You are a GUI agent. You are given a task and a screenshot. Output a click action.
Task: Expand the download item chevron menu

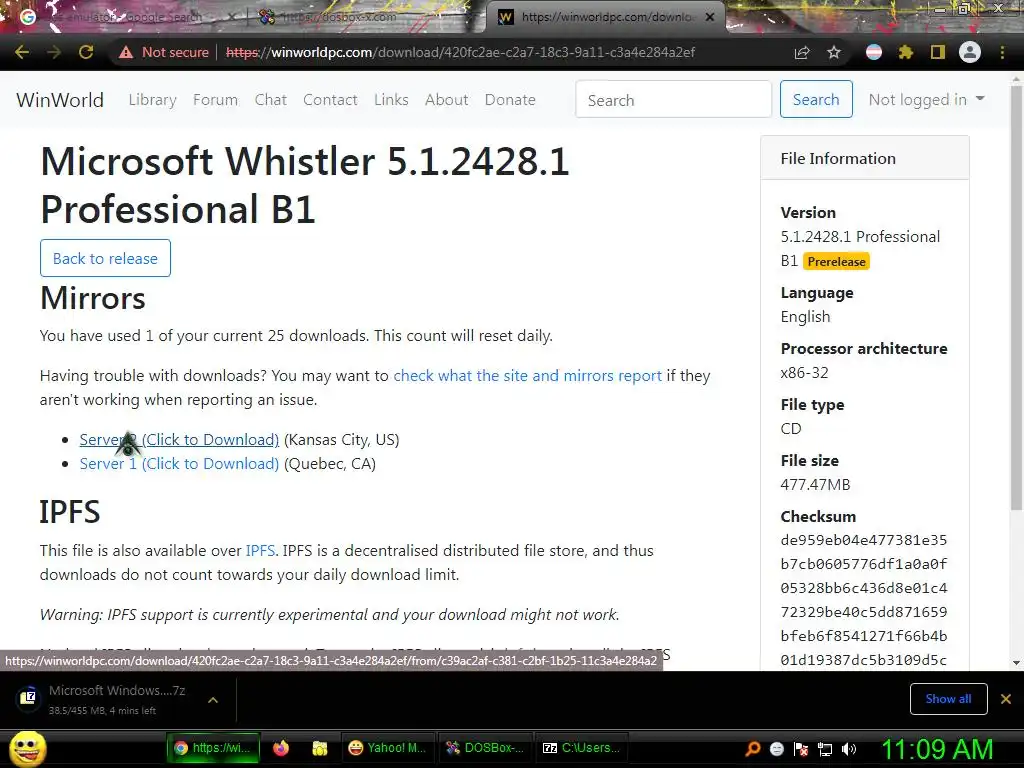tap(213, 699)
